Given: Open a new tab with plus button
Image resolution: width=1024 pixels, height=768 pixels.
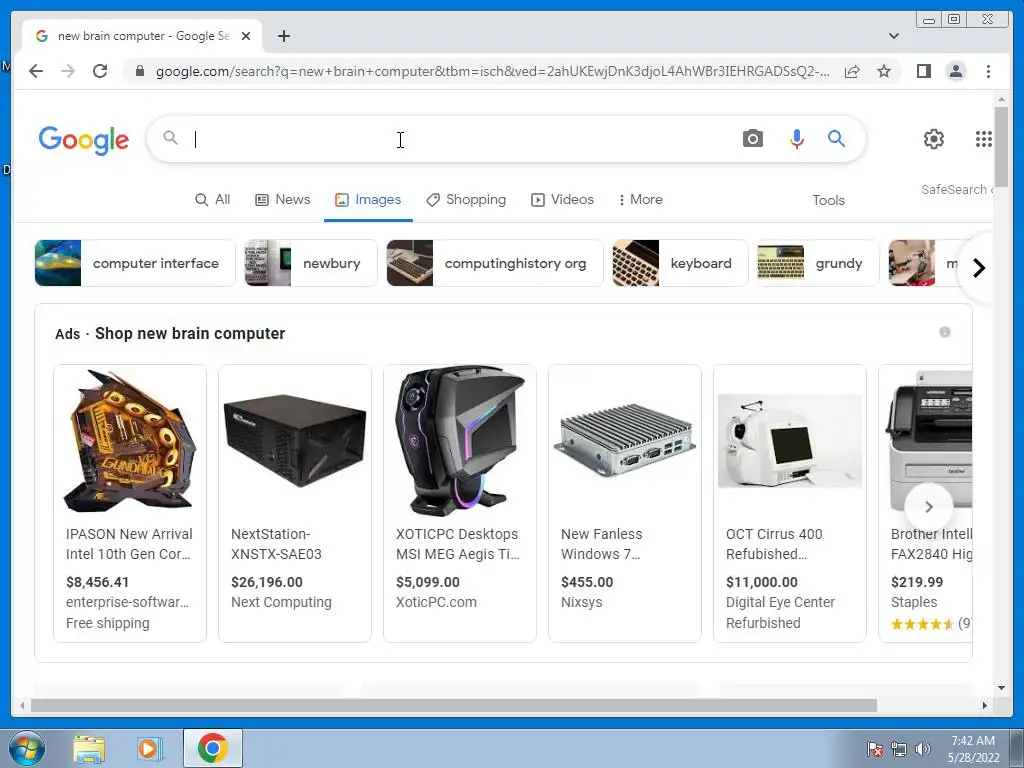Looking at the screenshot, I should click(x=283, y=36).
